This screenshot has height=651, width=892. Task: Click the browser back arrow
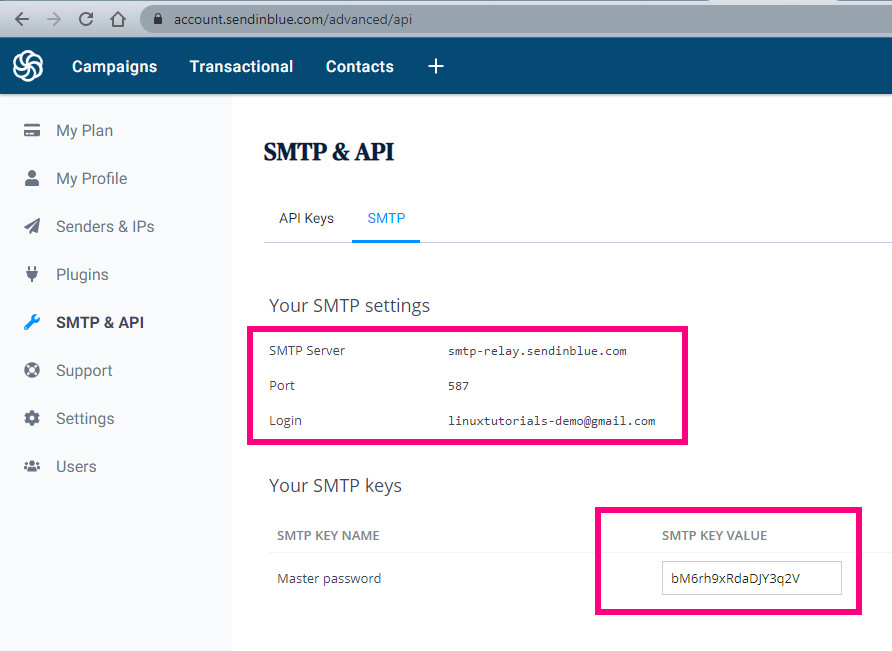point(22,19)
